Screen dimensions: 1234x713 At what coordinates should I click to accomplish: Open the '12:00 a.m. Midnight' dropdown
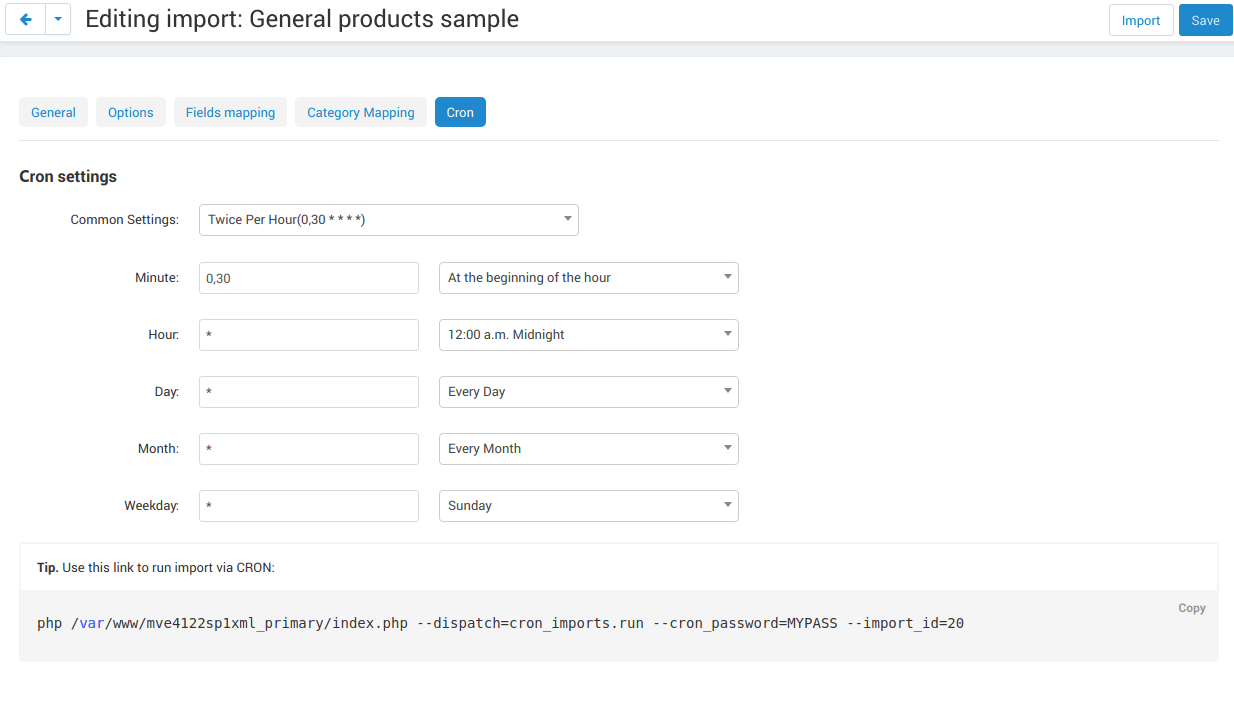tap(589, 335)
